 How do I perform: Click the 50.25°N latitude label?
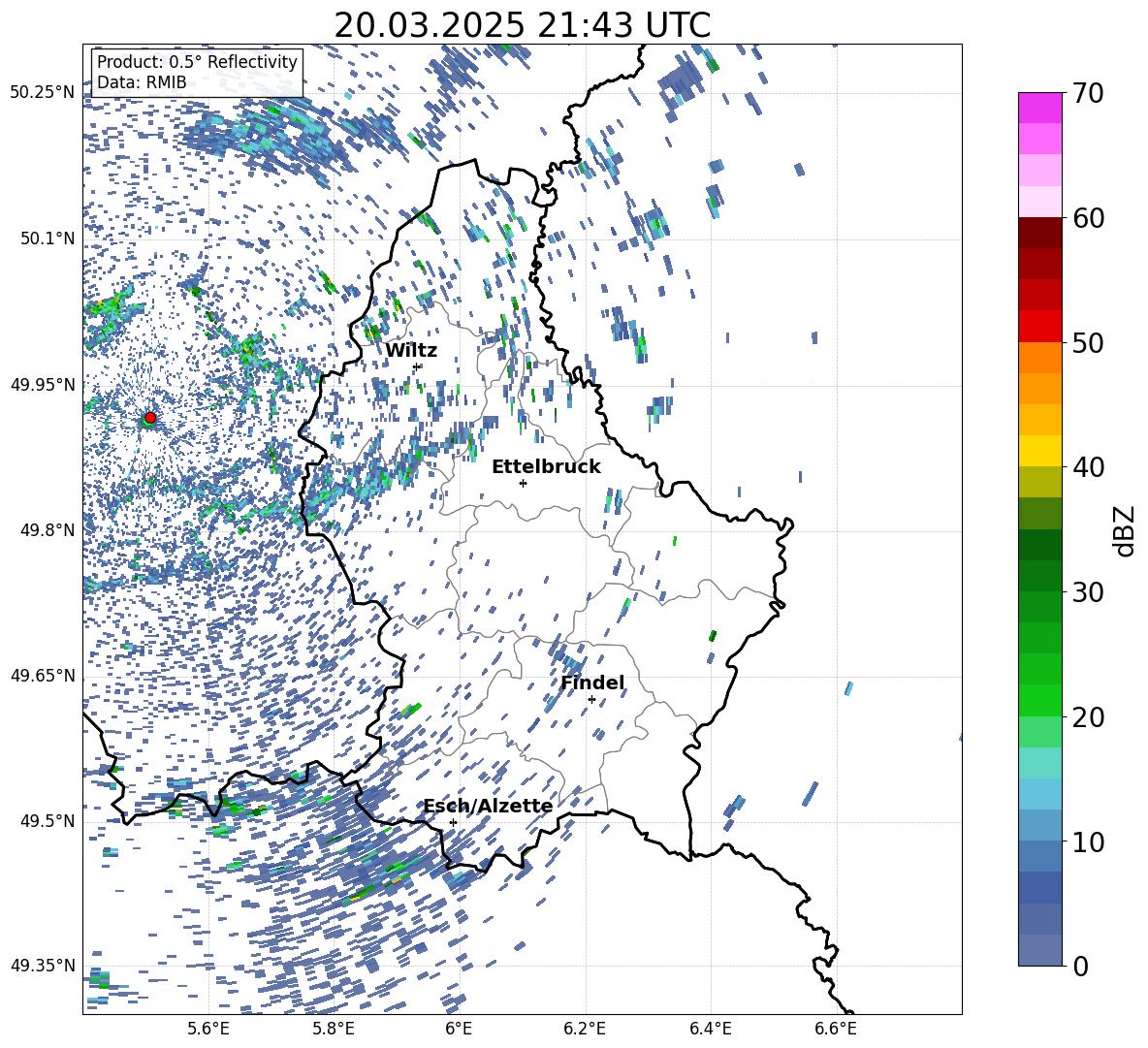(44, 93)
